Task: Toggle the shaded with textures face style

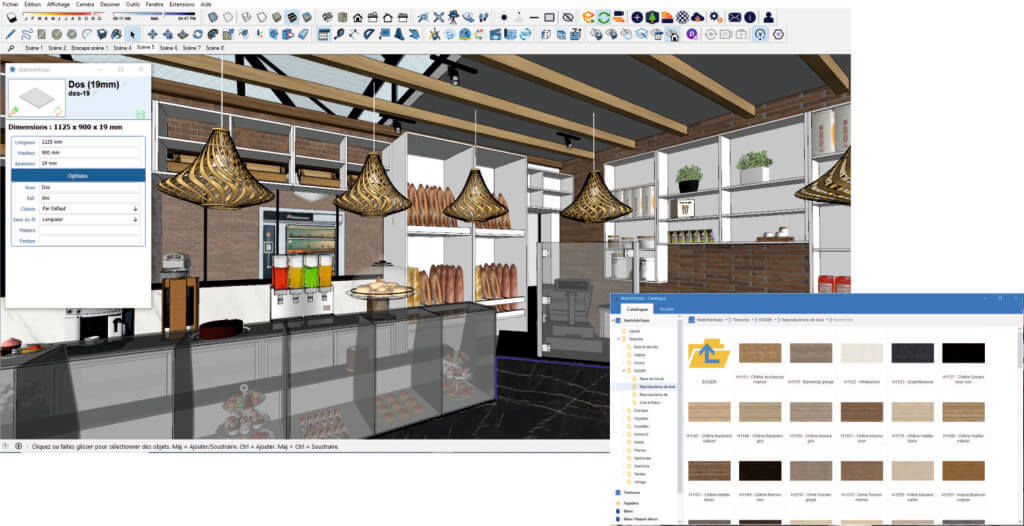Action: tap(290, 17)
